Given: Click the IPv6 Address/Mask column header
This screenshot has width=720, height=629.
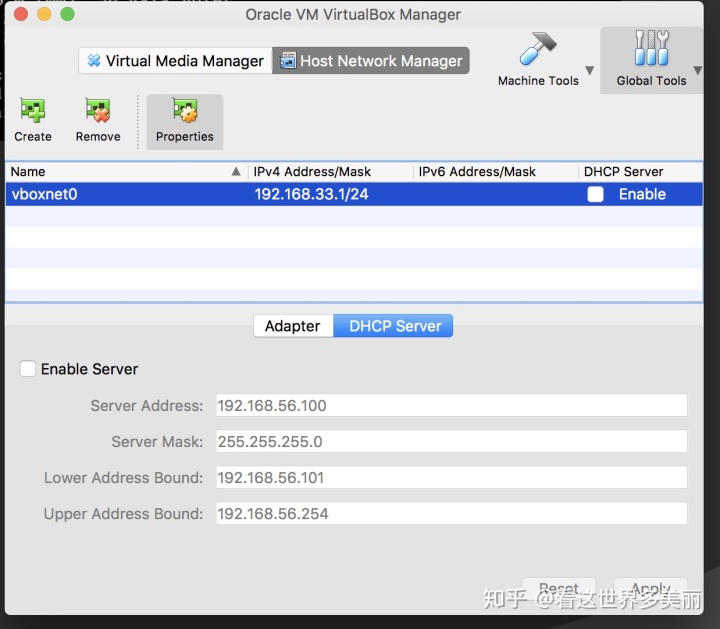Looking at the screenshot, I should 495,172.
